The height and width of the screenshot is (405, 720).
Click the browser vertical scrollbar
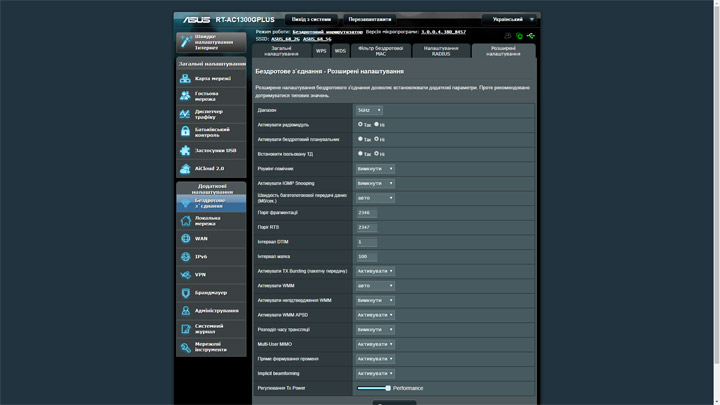point(716,184)
